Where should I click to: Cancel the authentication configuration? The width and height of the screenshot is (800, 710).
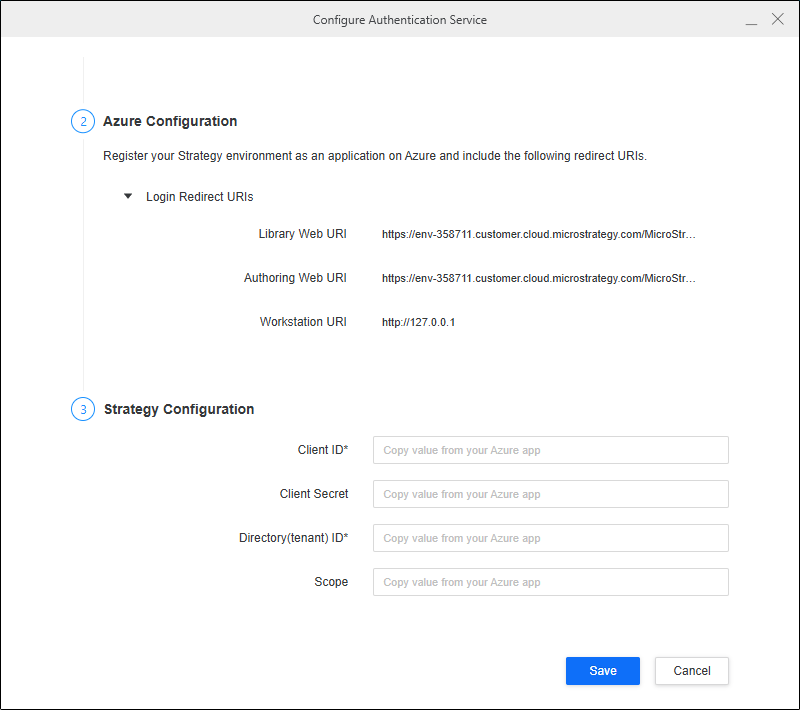coord(692,671)
